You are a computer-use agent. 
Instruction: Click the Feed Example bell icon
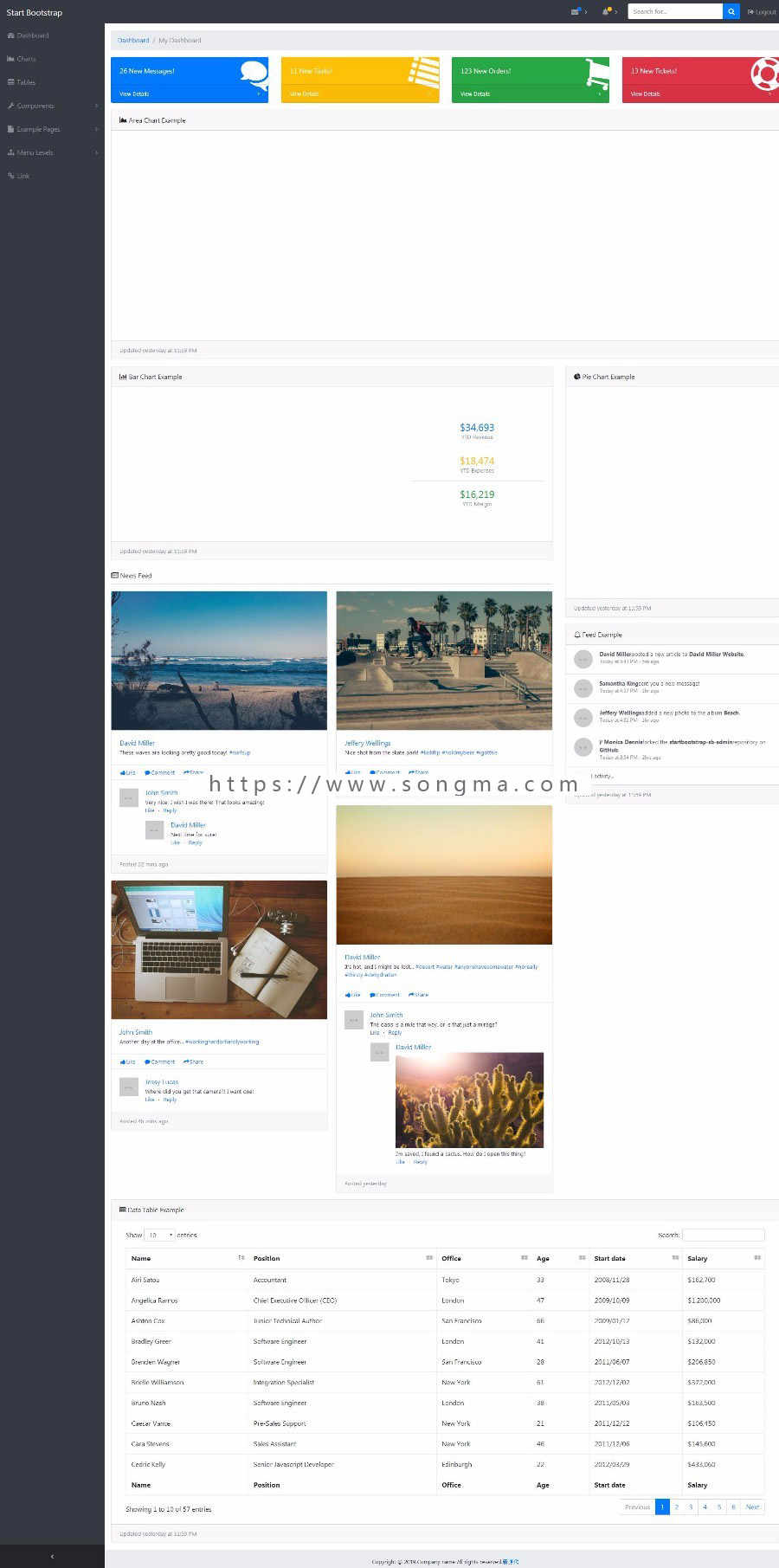pyautogui.click(x=577, y=635)
